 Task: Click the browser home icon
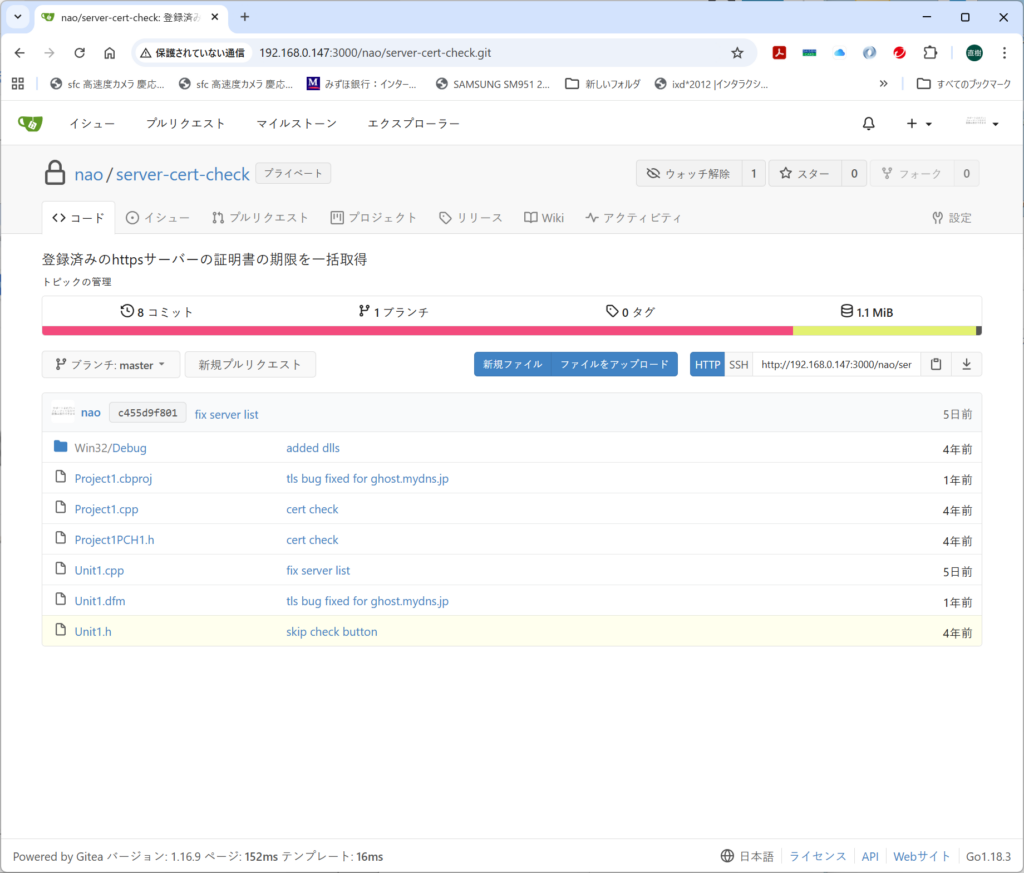(x=110, y=53)
